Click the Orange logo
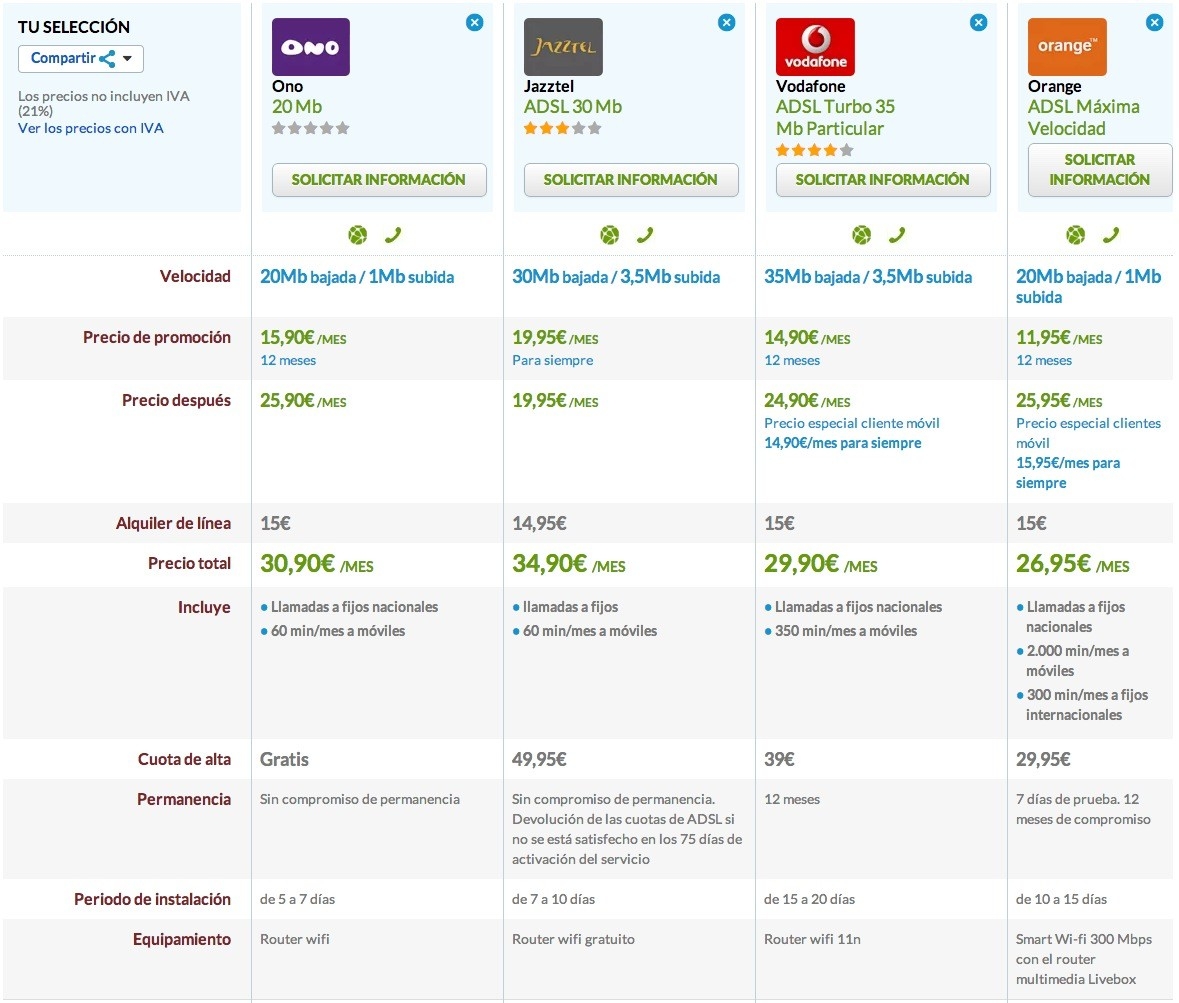1179x1003 pixels. pyautogui.click(x=1067, y=47)
